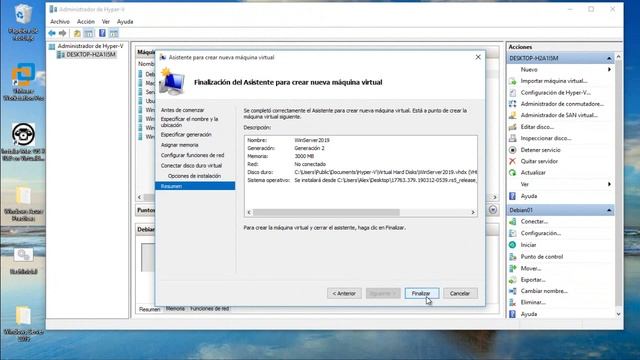Viewport: 640px width, 360px height.
Task: Click the Forward arrow toolbar icon
Action: [x=62, y=33]
